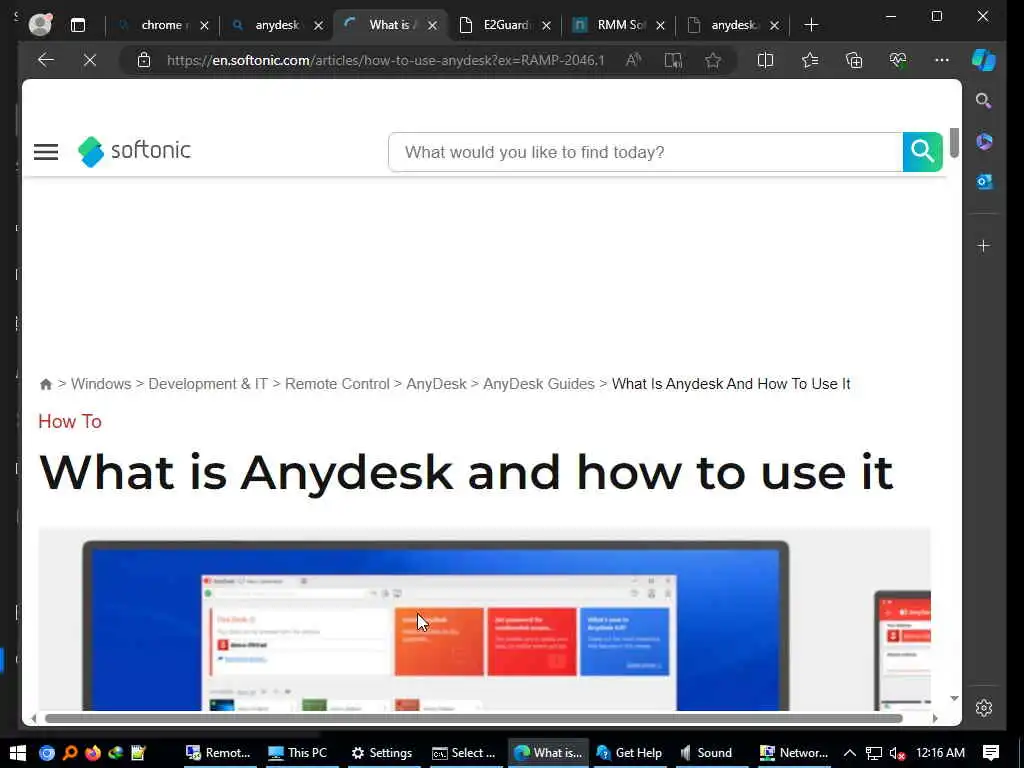
Task: Open Outlook in the sidebar
Action: [984, 182]
